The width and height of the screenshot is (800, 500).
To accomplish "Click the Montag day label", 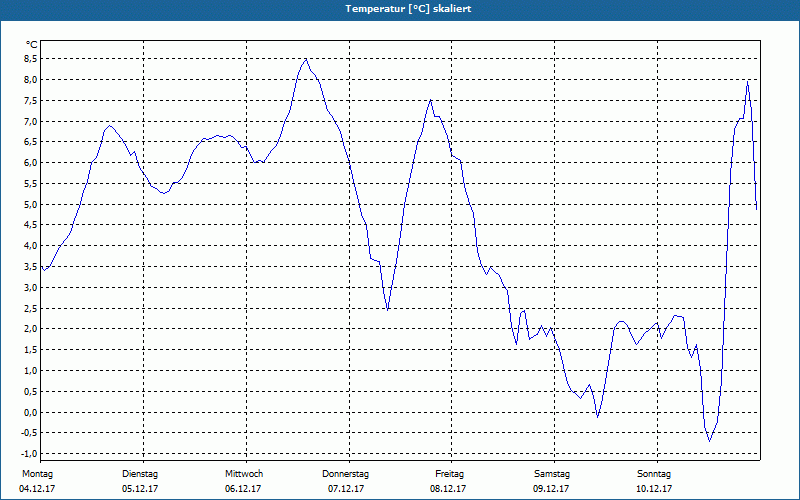I will pos(37,474).
